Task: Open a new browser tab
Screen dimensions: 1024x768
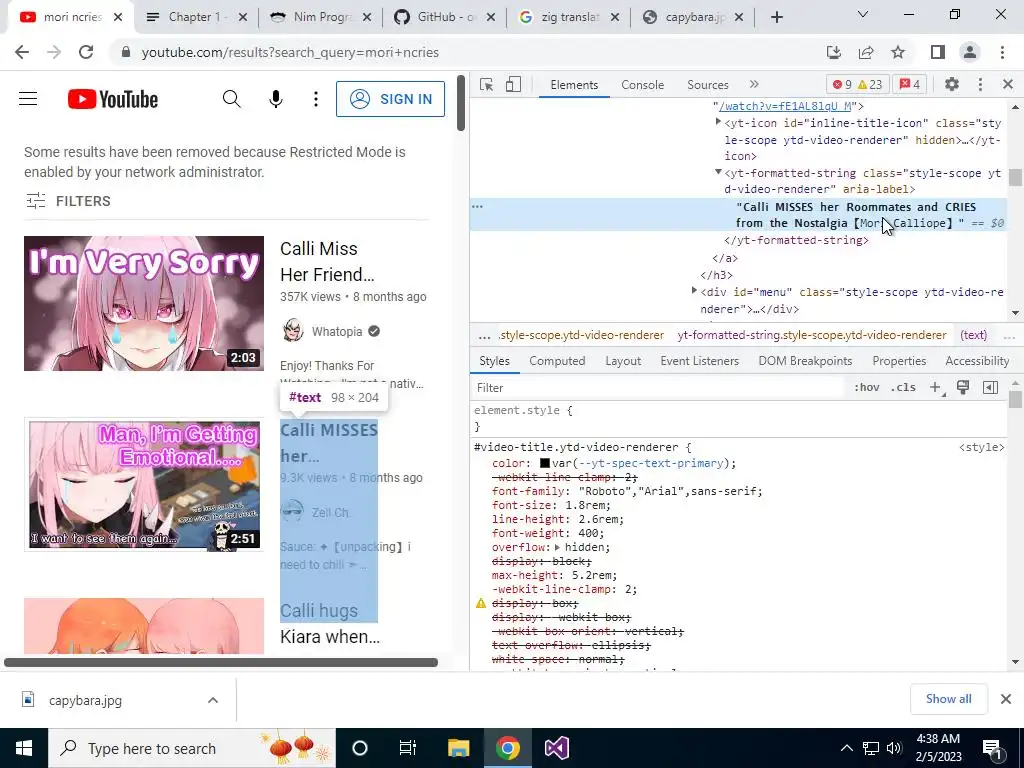Action: point(776,17)
